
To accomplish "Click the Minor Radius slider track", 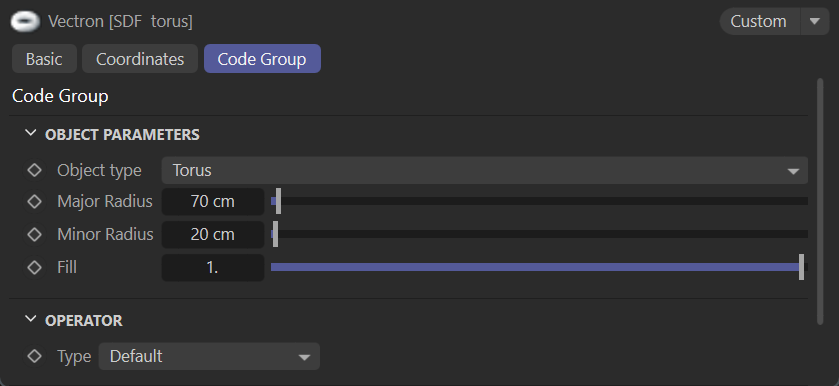I will [539, 234].
